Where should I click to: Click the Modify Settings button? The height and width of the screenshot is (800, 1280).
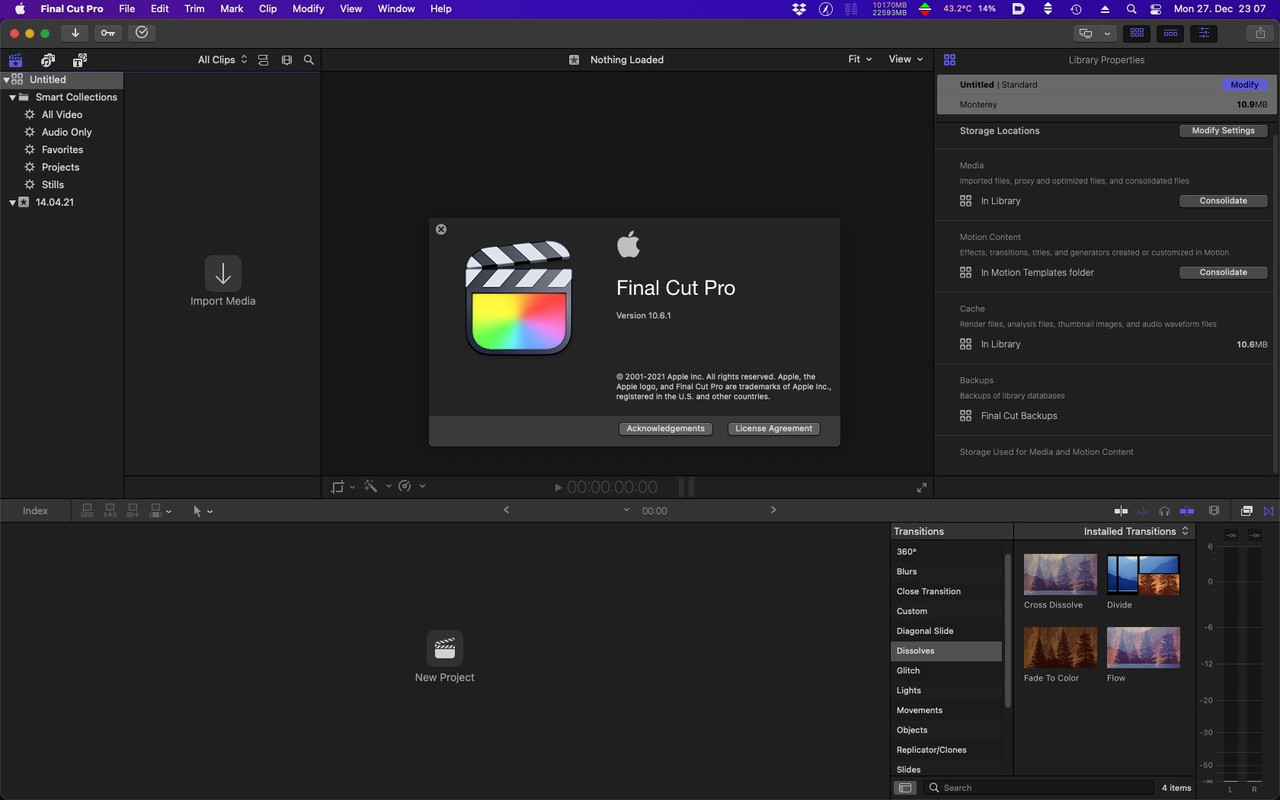(1223, 131)
